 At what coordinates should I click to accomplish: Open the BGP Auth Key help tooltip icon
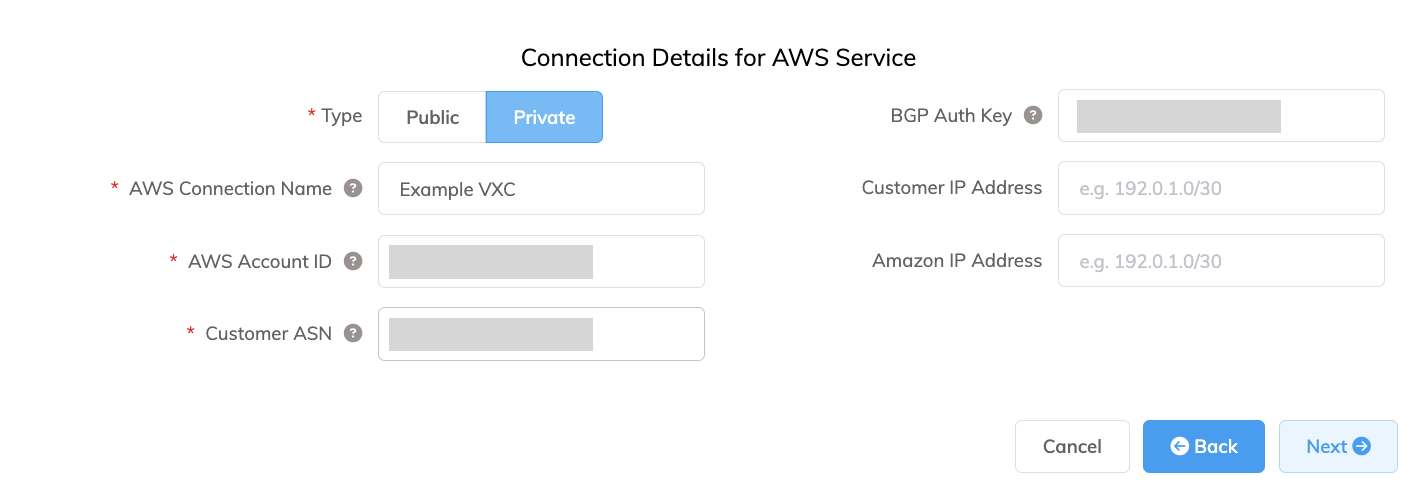click(1033, 115)
